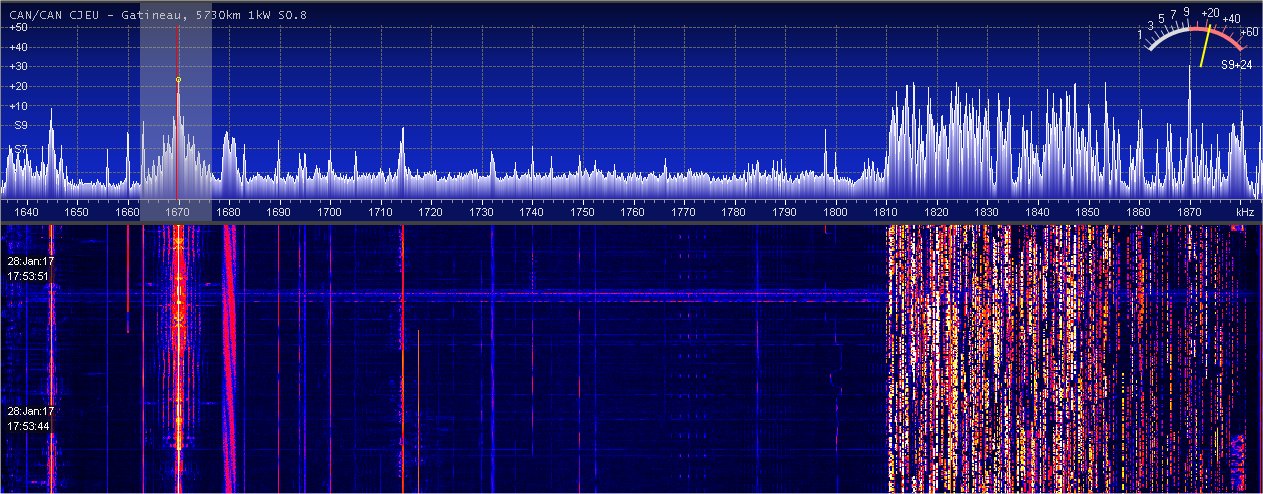Click the +50 dB scale label
The image size is (1263, 494).
point(18,28)
